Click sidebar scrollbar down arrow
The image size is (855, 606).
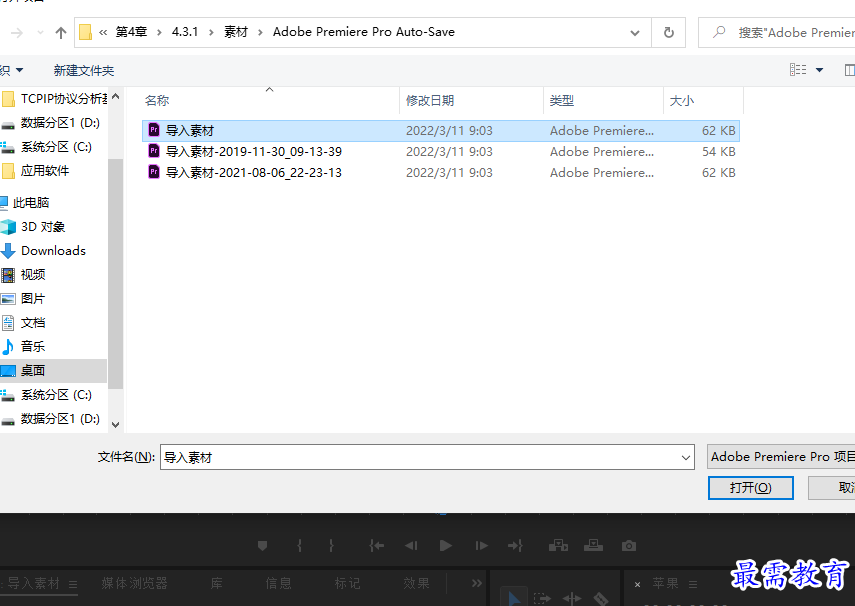[x=115, y=424]
